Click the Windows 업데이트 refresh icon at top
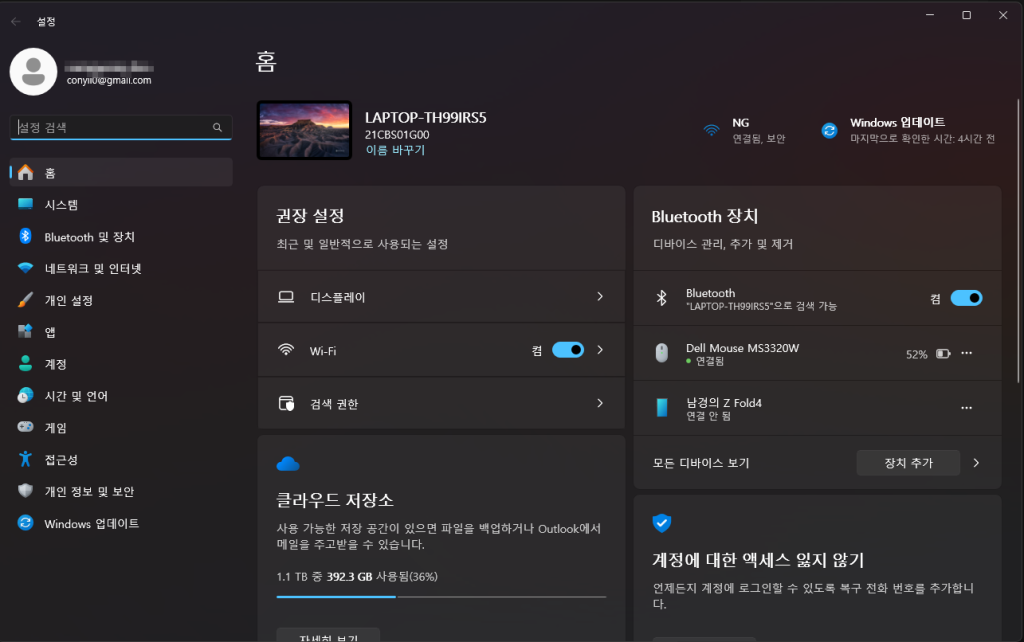1024x642 pixels. coord(829,131)
